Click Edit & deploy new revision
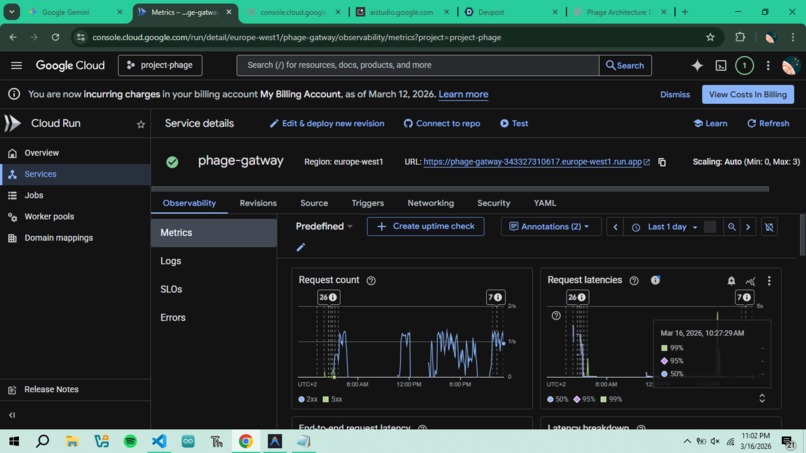Viewport: 806px width, 453px height. 327,123
